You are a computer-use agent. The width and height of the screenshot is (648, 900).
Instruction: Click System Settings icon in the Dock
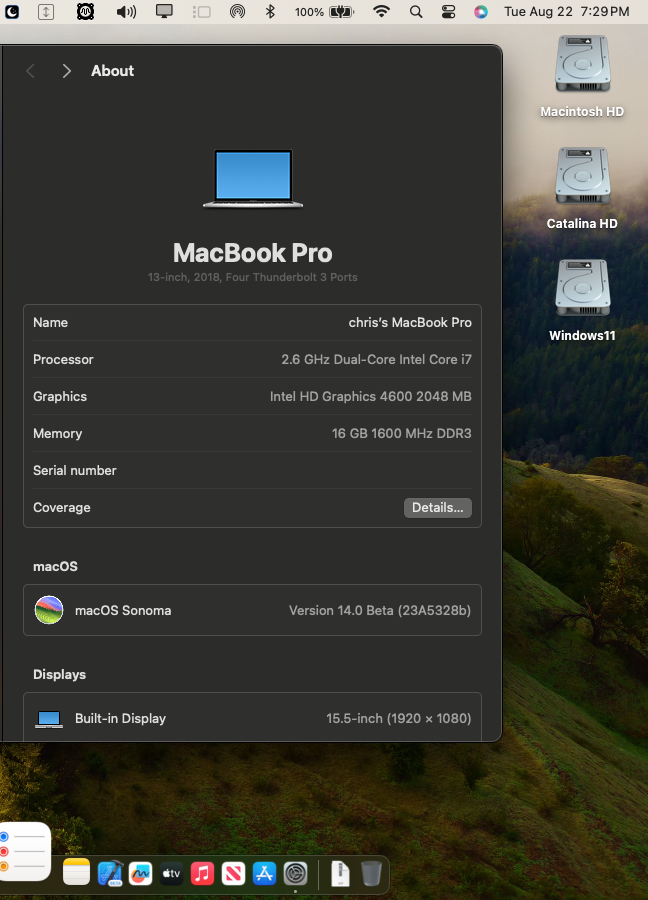295,874
